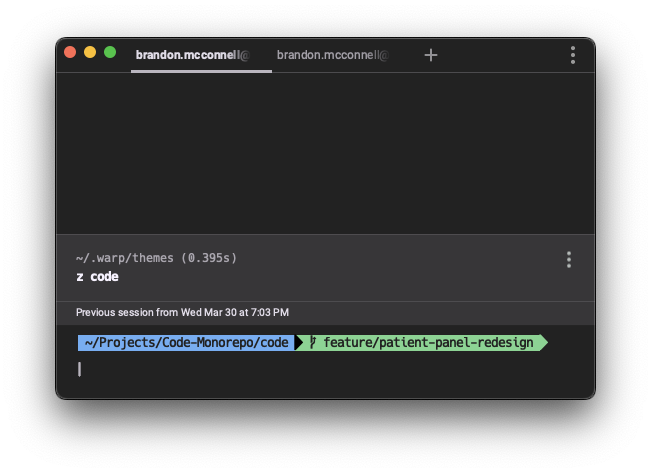Select the first active brandon.mcconnell tab
The image size is (651, 473).
[201, 55]
